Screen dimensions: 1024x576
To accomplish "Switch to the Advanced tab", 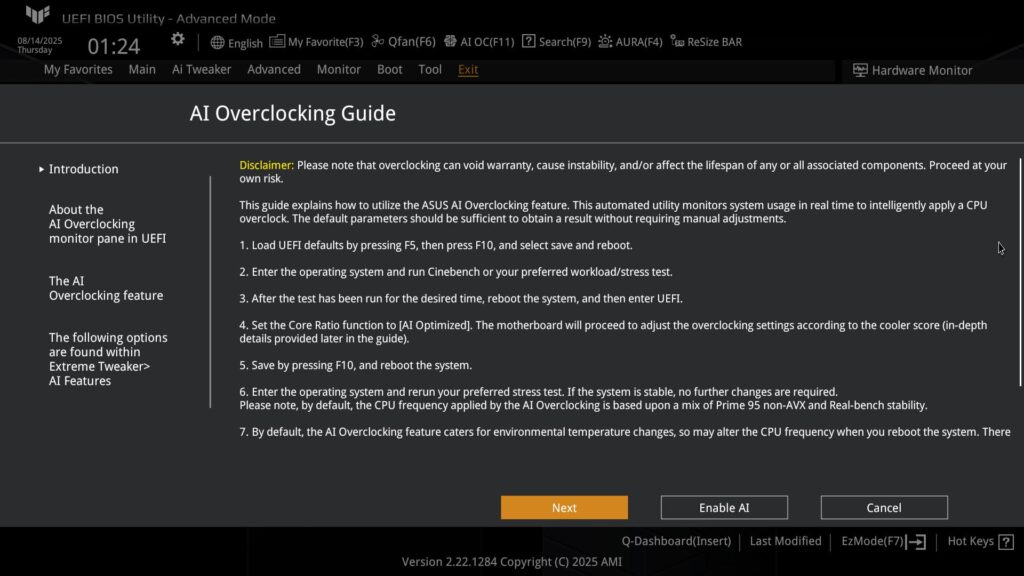I will 274,69.
